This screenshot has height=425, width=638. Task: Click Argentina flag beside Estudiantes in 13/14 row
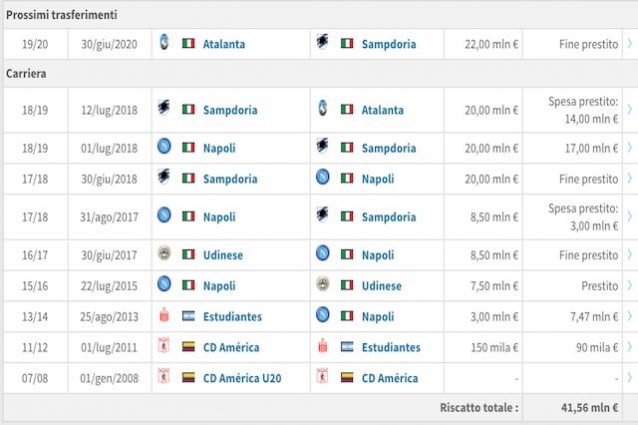coord(188,316)
